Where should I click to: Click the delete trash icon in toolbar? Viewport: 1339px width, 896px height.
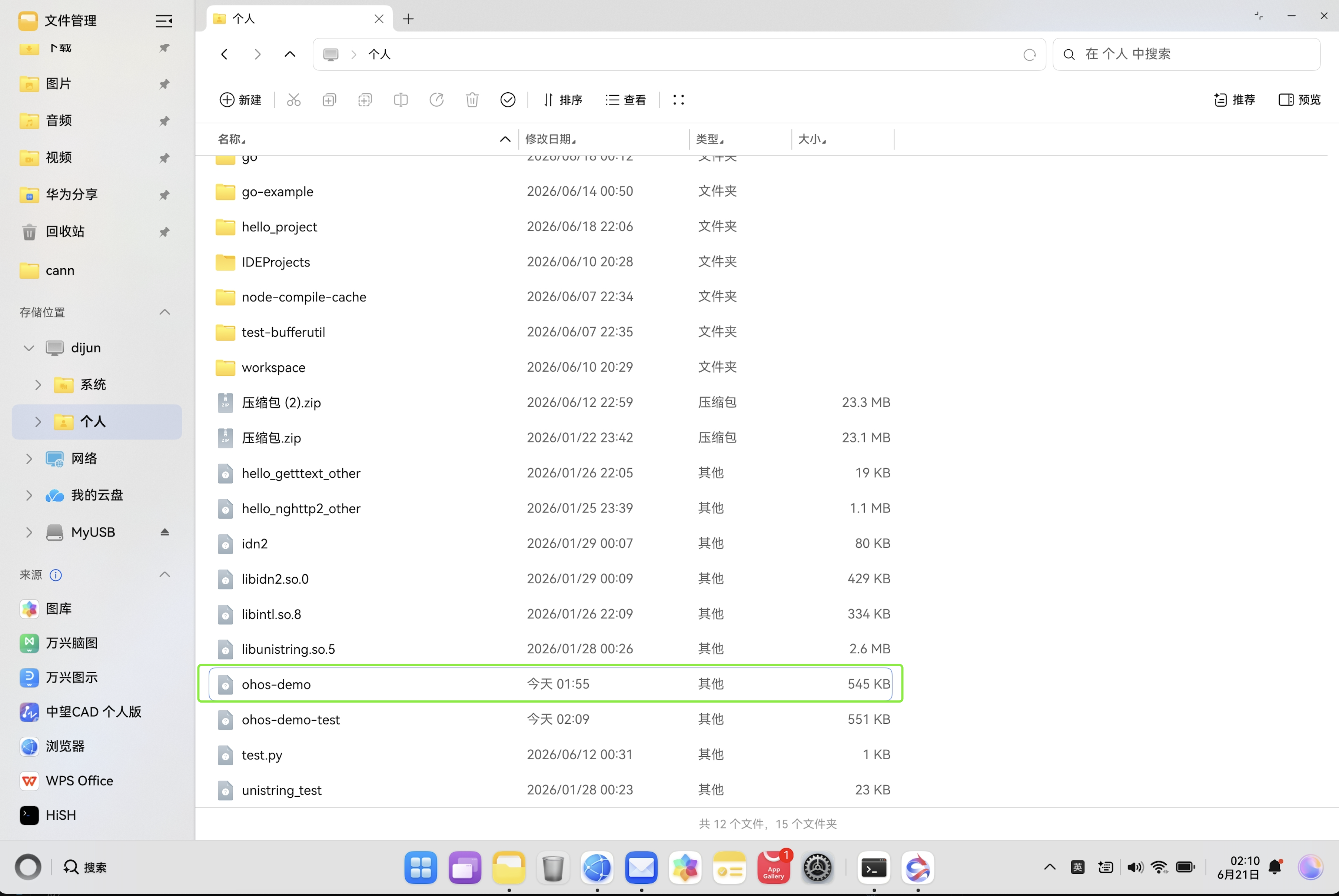coord(472,100)
